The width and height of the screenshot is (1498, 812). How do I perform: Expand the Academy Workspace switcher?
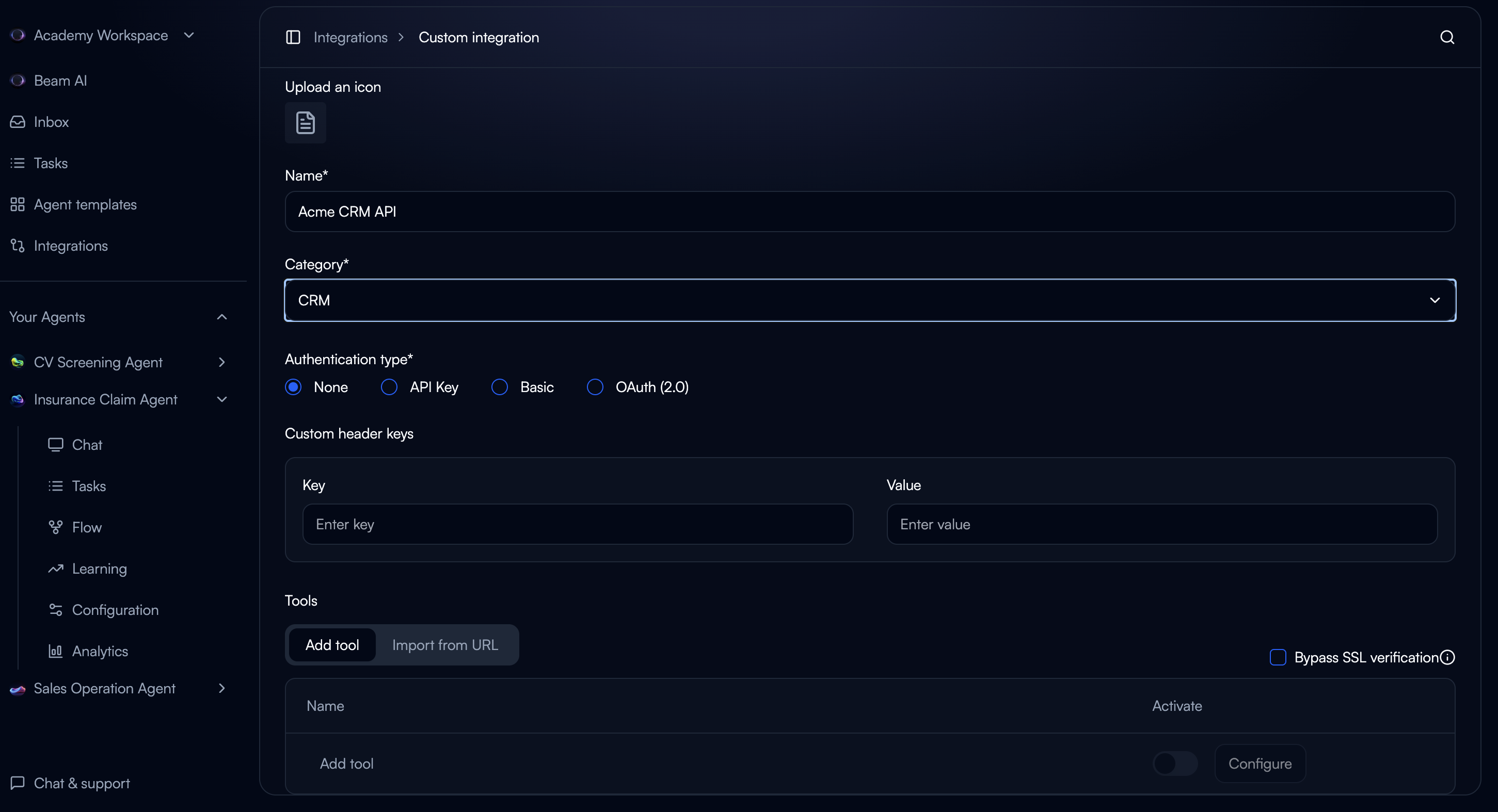pos(102,36)
